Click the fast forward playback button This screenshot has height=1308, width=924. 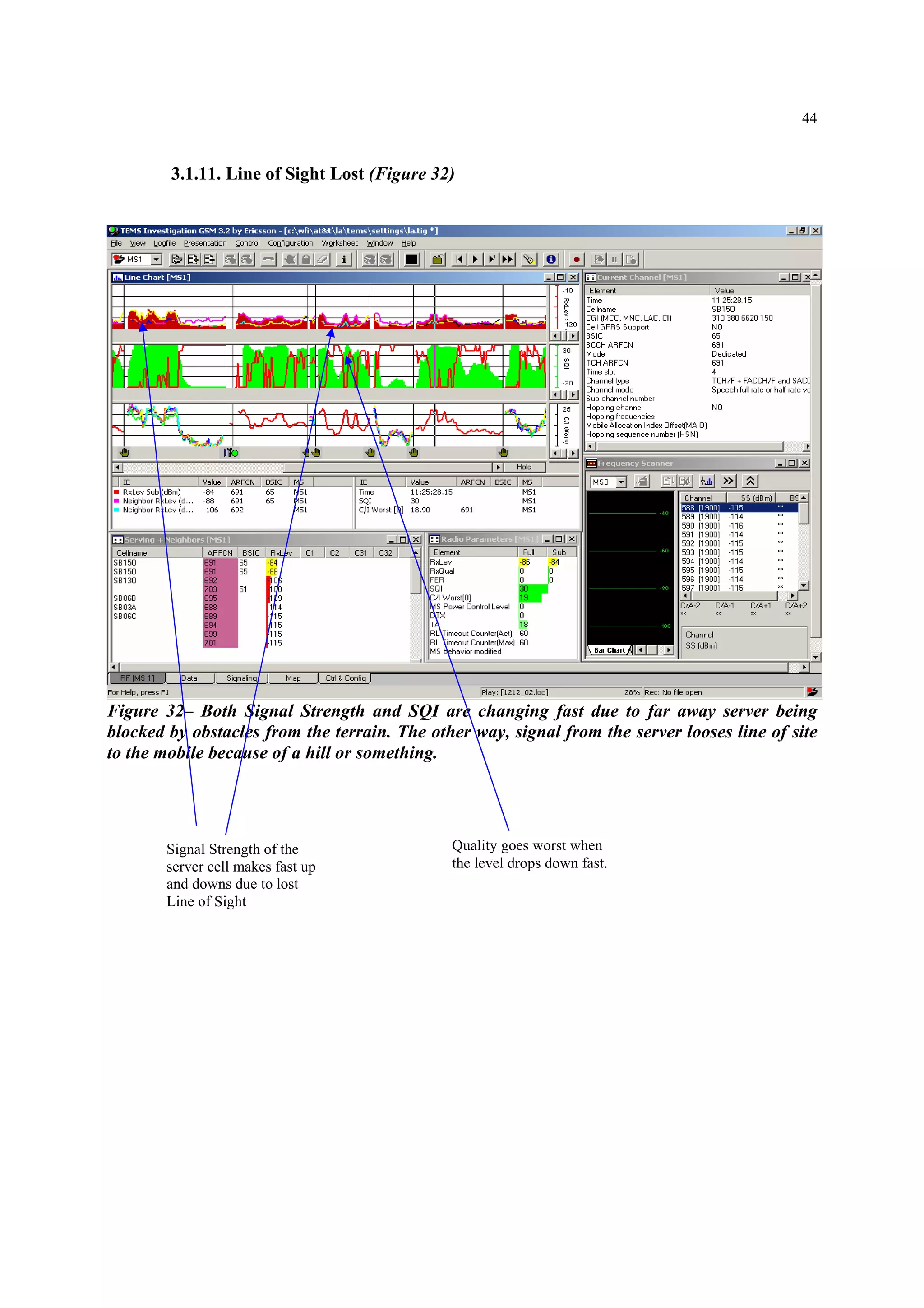click(508, 260)
